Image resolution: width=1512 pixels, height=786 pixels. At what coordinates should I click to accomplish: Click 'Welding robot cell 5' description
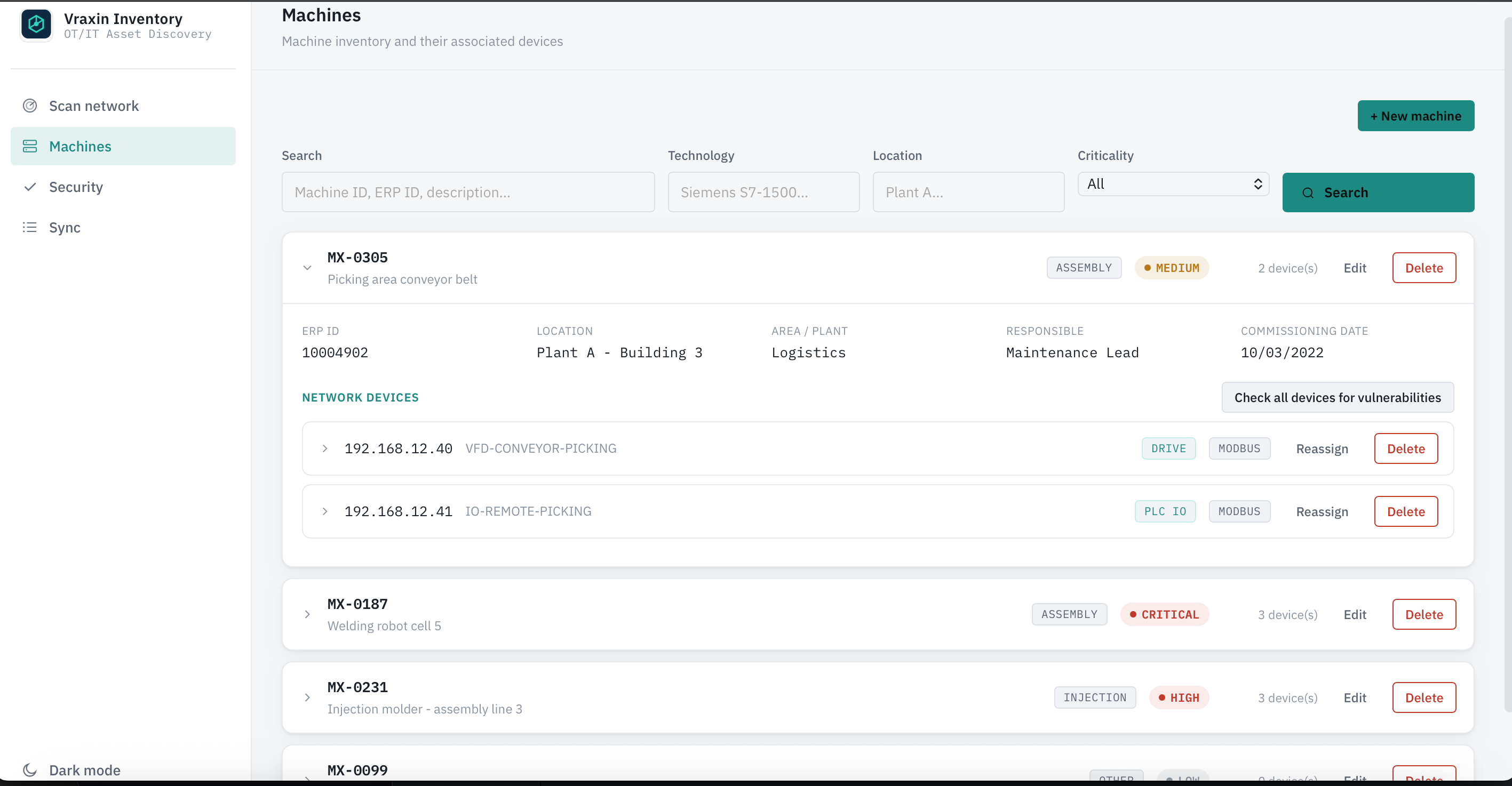tap(384, 625)
